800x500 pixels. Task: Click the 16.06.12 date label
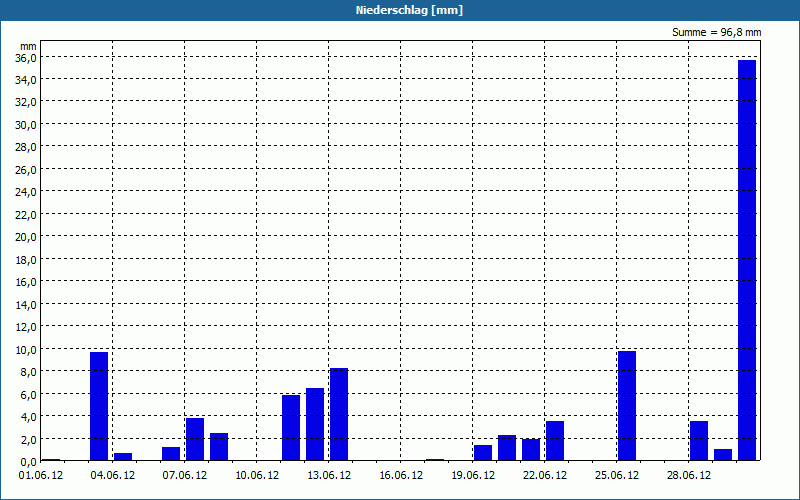coord(401,476)
